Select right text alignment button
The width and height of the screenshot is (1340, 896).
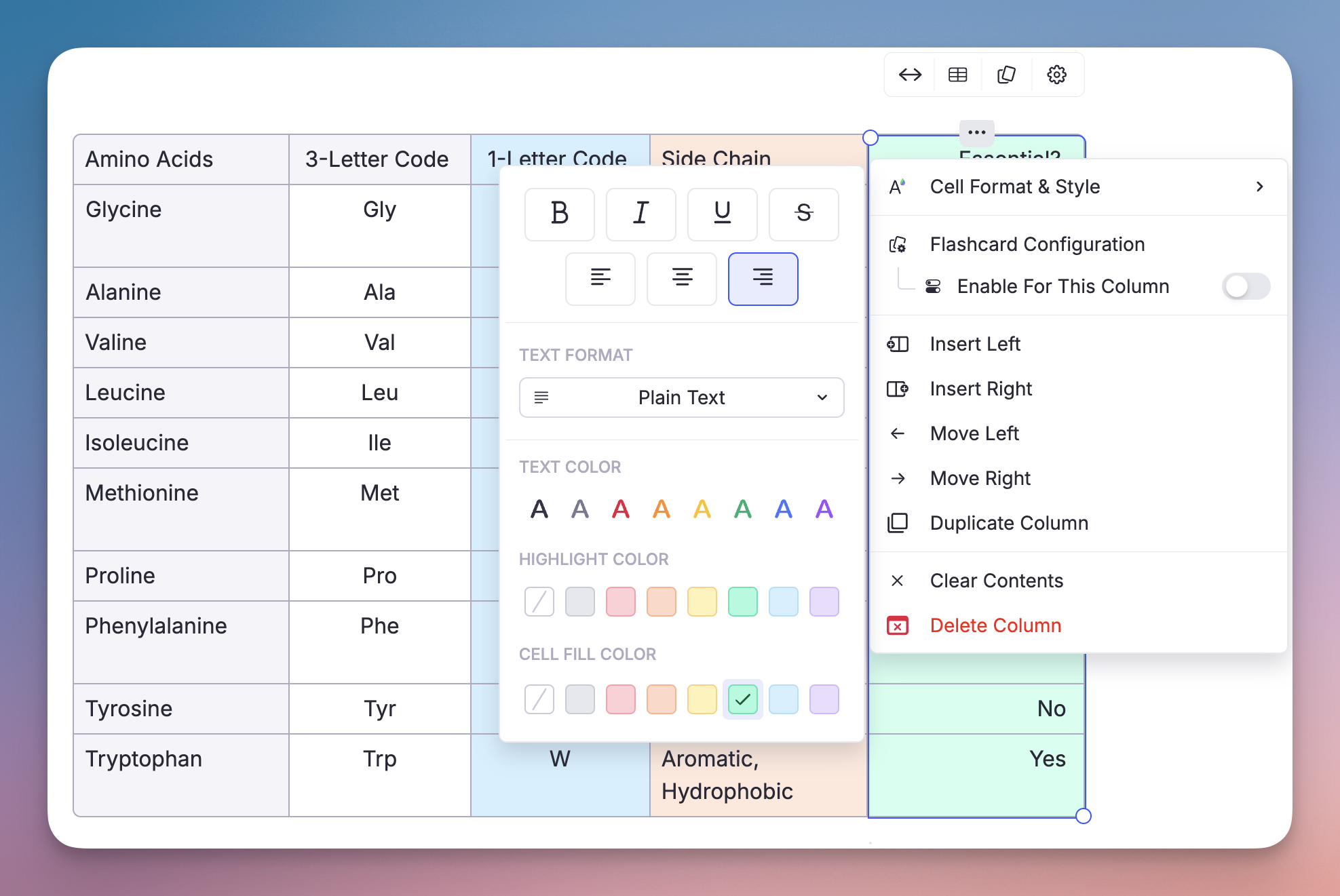point(763,278)
